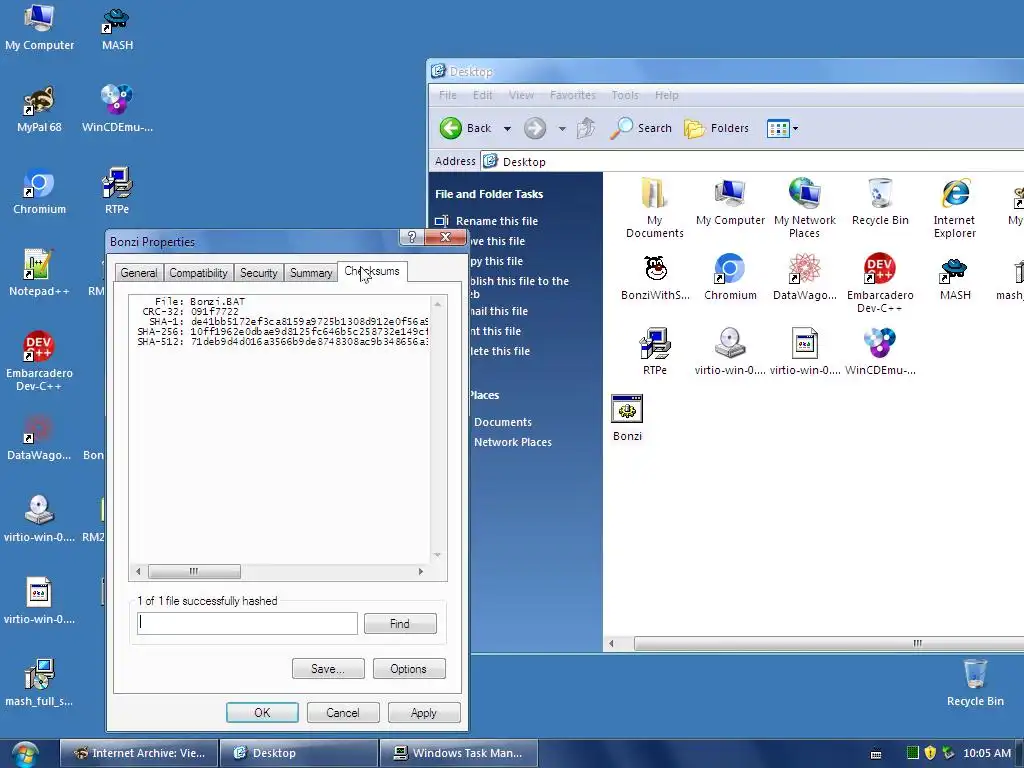Screen dimensions: 1024x768
Task: Click the Forward arrow in the Desktop window toolbar
Action: [535, 128]
